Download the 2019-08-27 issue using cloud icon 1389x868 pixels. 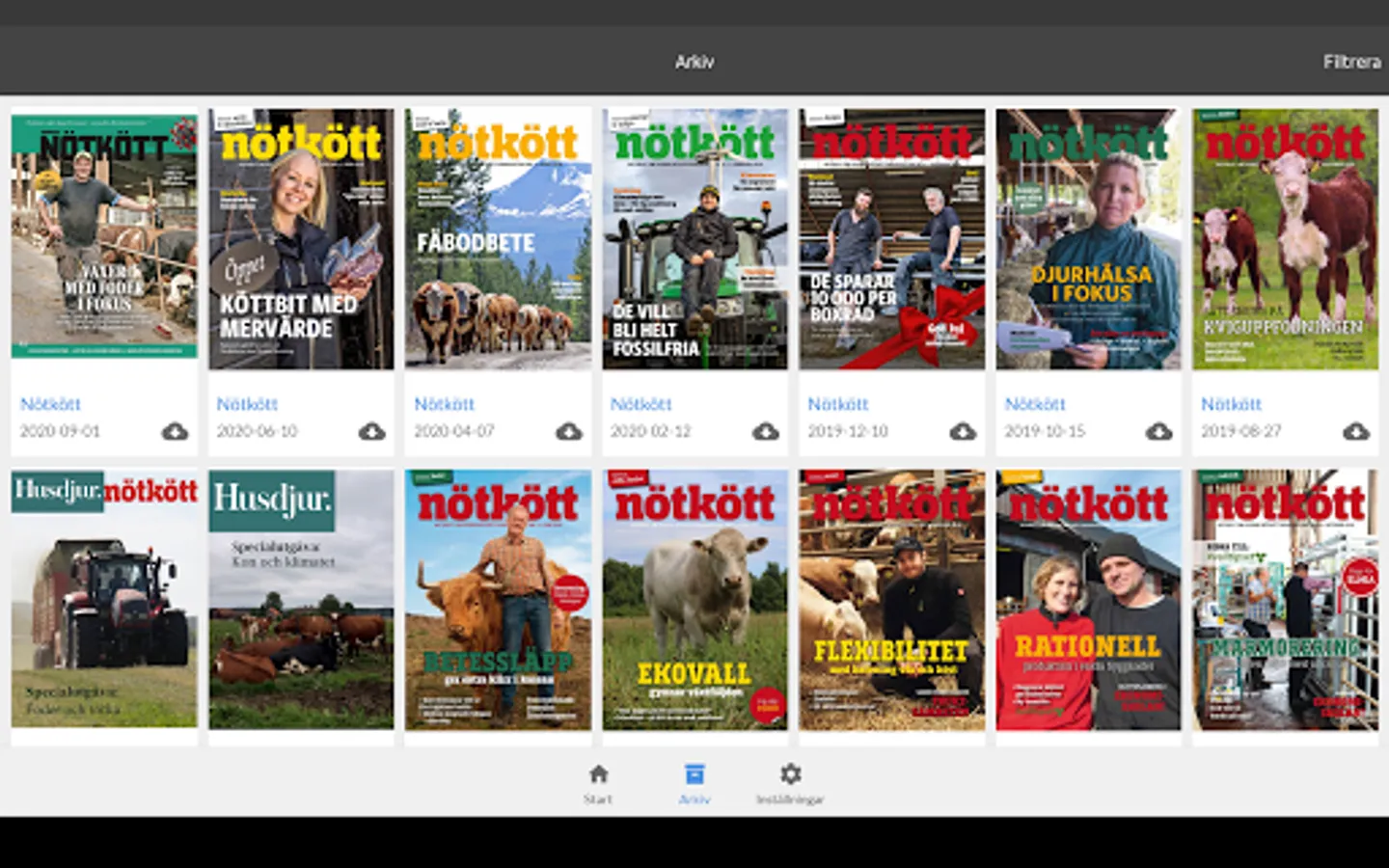click(1356, 431)
